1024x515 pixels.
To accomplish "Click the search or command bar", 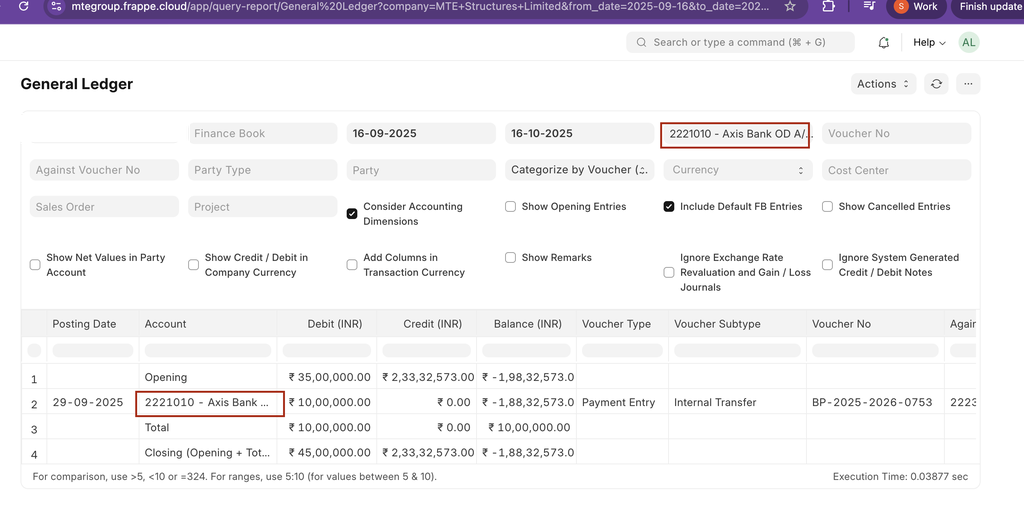I will click(x=740, y=43).
